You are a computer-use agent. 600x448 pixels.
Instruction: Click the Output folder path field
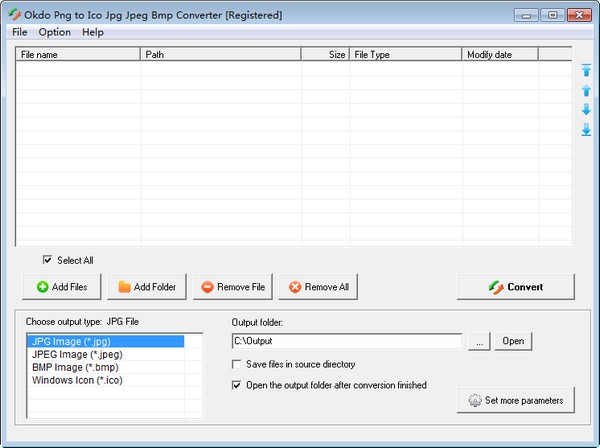(346, 341)
